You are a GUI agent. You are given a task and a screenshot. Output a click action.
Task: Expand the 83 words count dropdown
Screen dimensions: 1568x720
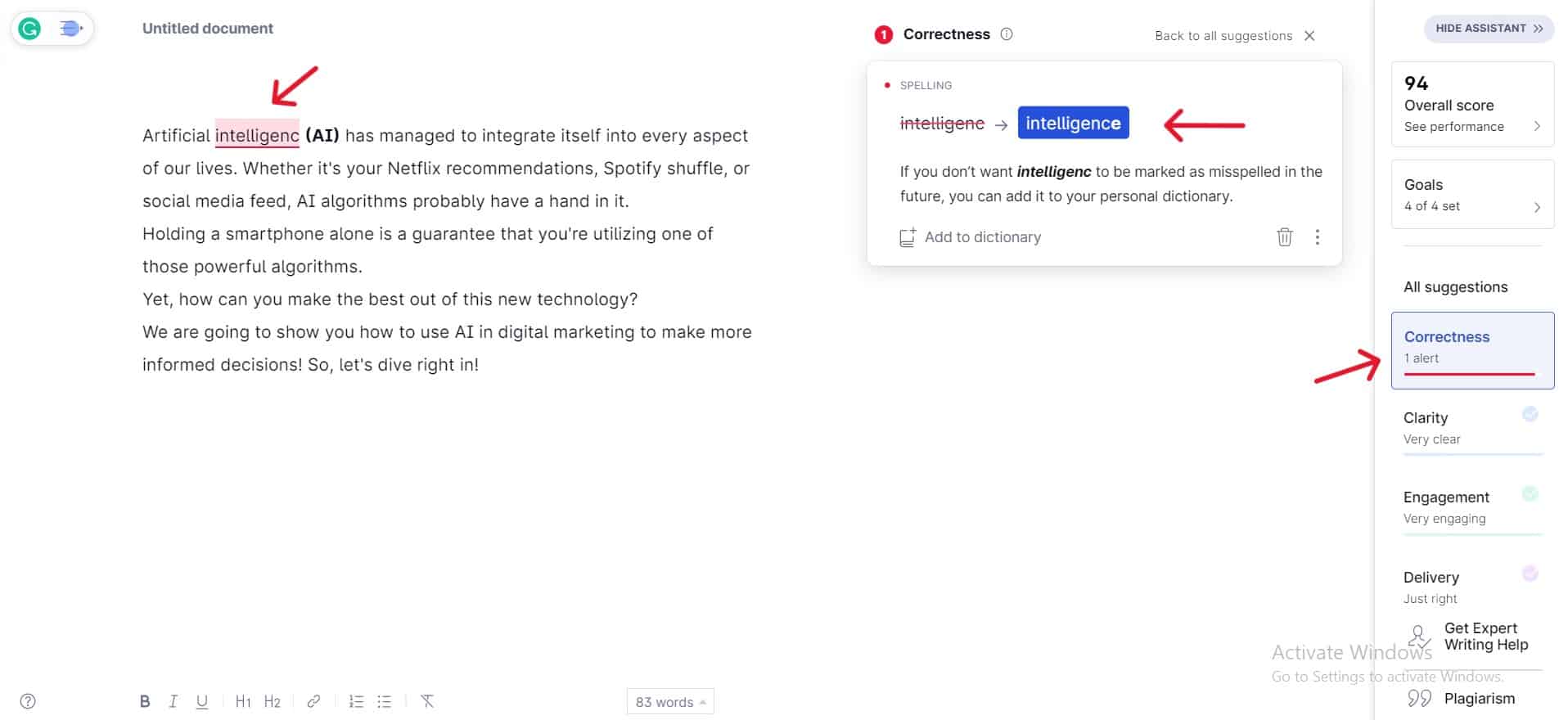(x=670, y=702)
